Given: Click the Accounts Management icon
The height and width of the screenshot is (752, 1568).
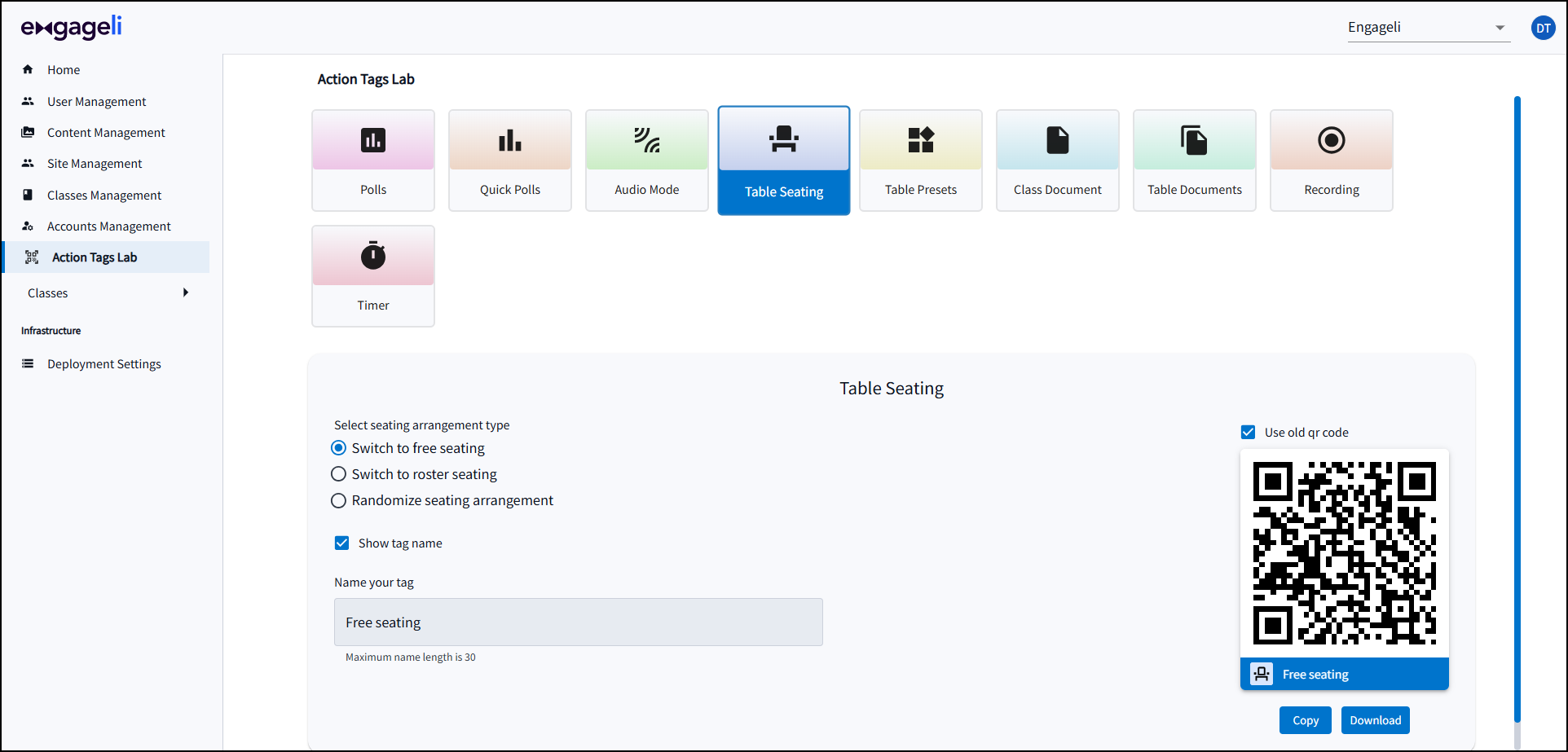Looking at the screenshot, I should 28,226.
